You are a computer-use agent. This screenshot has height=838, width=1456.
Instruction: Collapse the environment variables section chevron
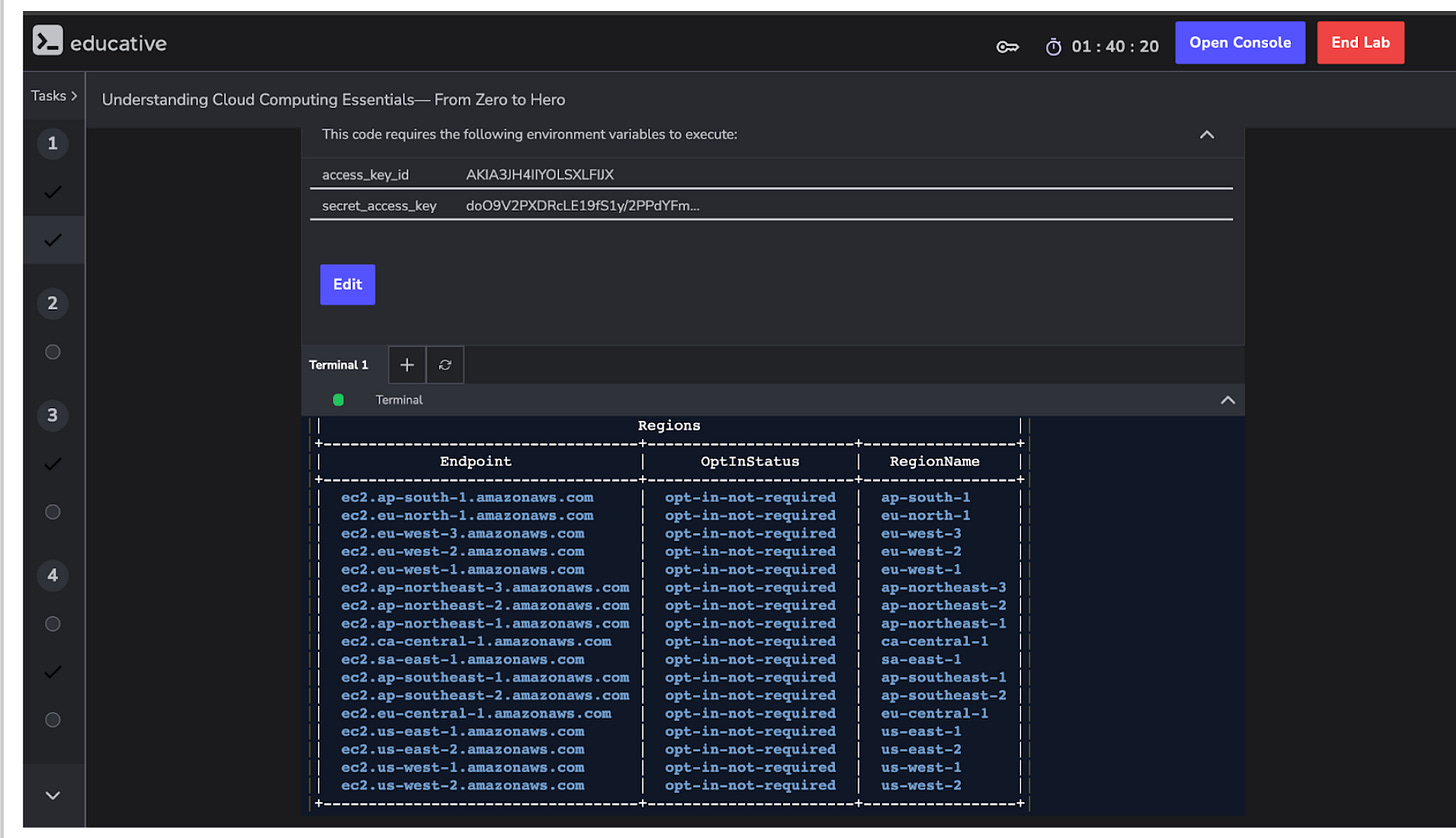1207,134
